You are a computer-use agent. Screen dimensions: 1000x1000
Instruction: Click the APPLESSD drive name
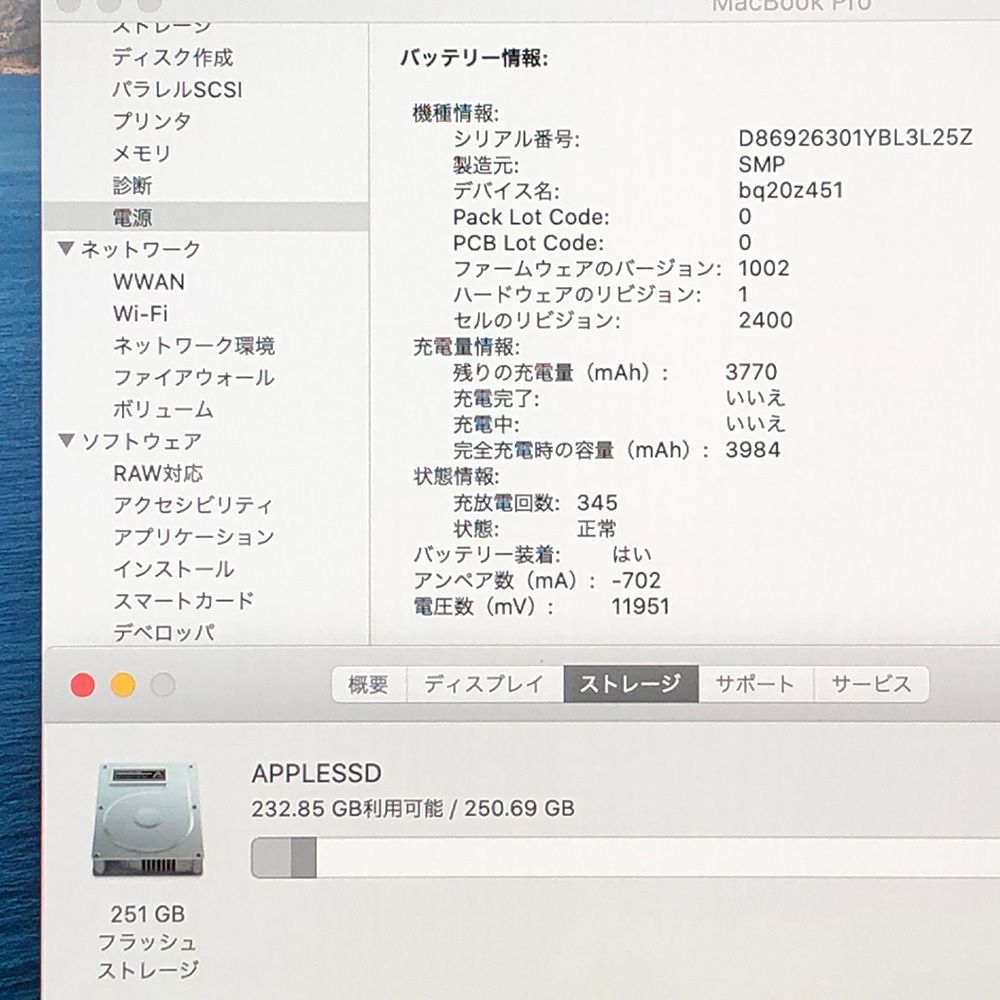click(x=316, y=774)
